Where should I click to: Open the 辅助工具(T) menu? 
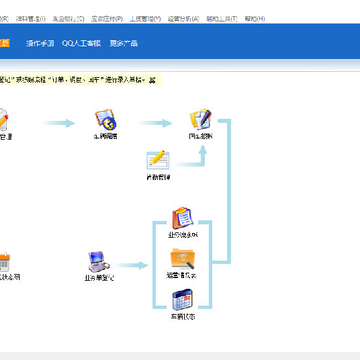click(x=222, y=19)
